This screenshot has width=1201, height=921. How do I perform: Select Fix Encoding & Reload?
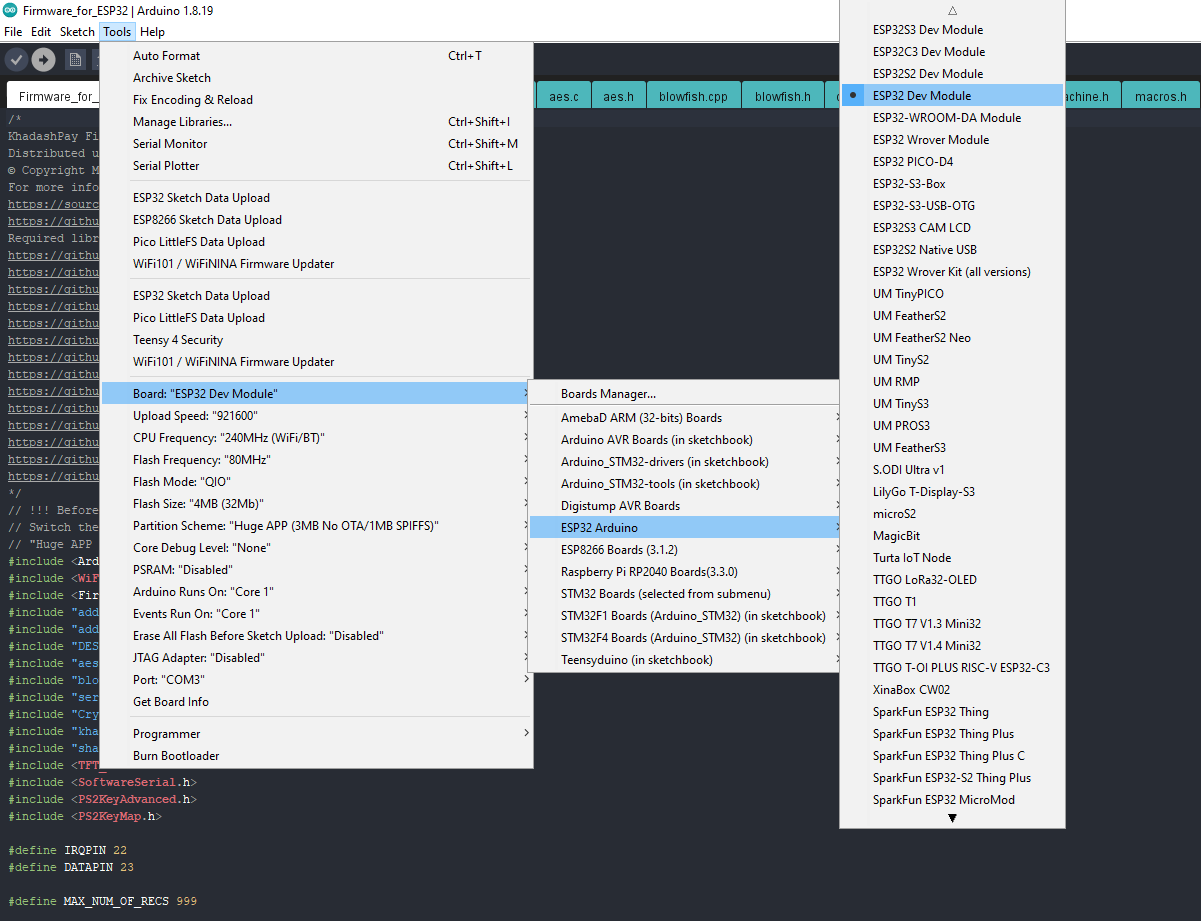317,100
